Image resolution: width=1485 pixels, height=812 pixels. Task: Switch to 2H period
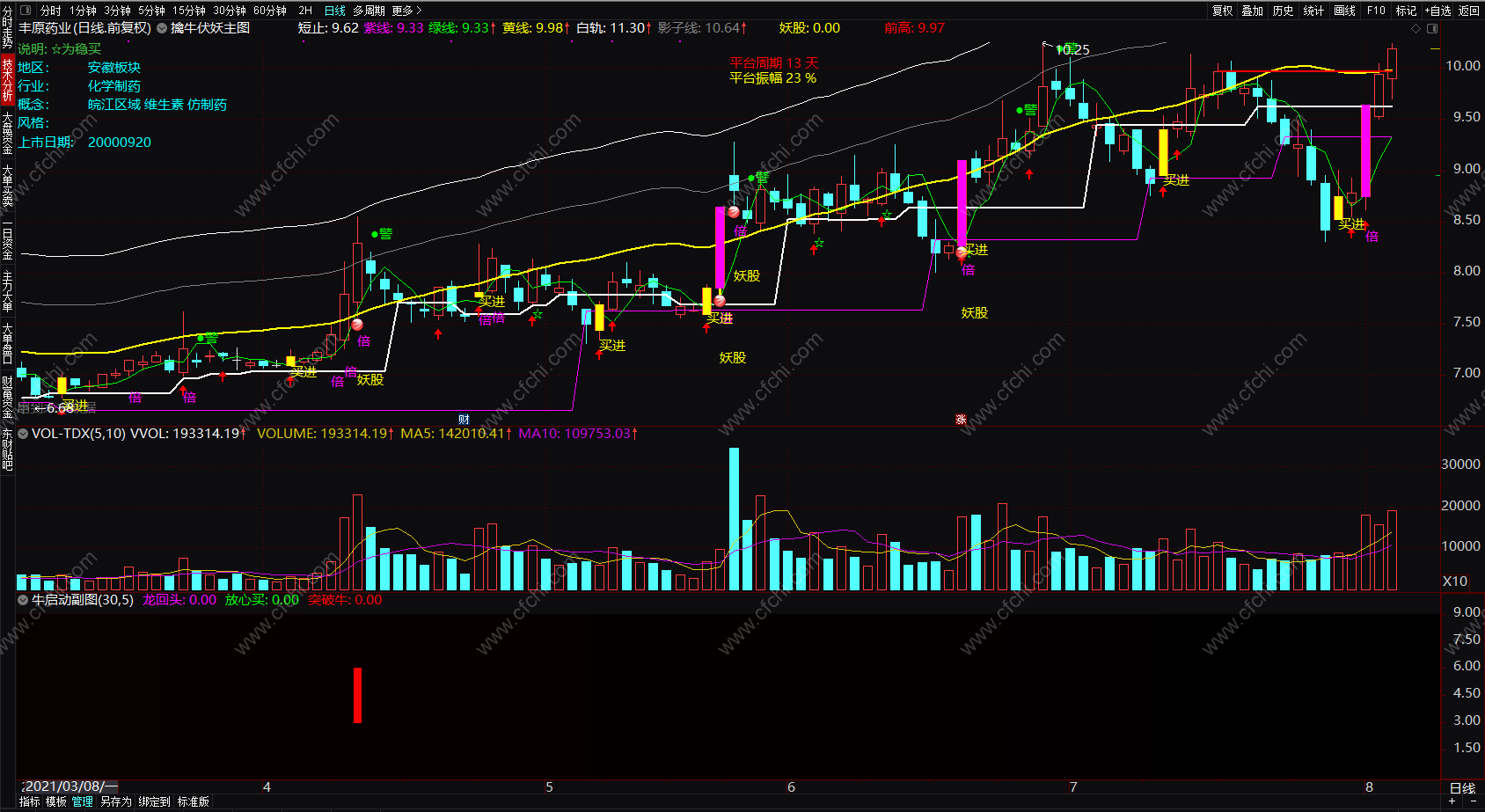tap(305, 11)
